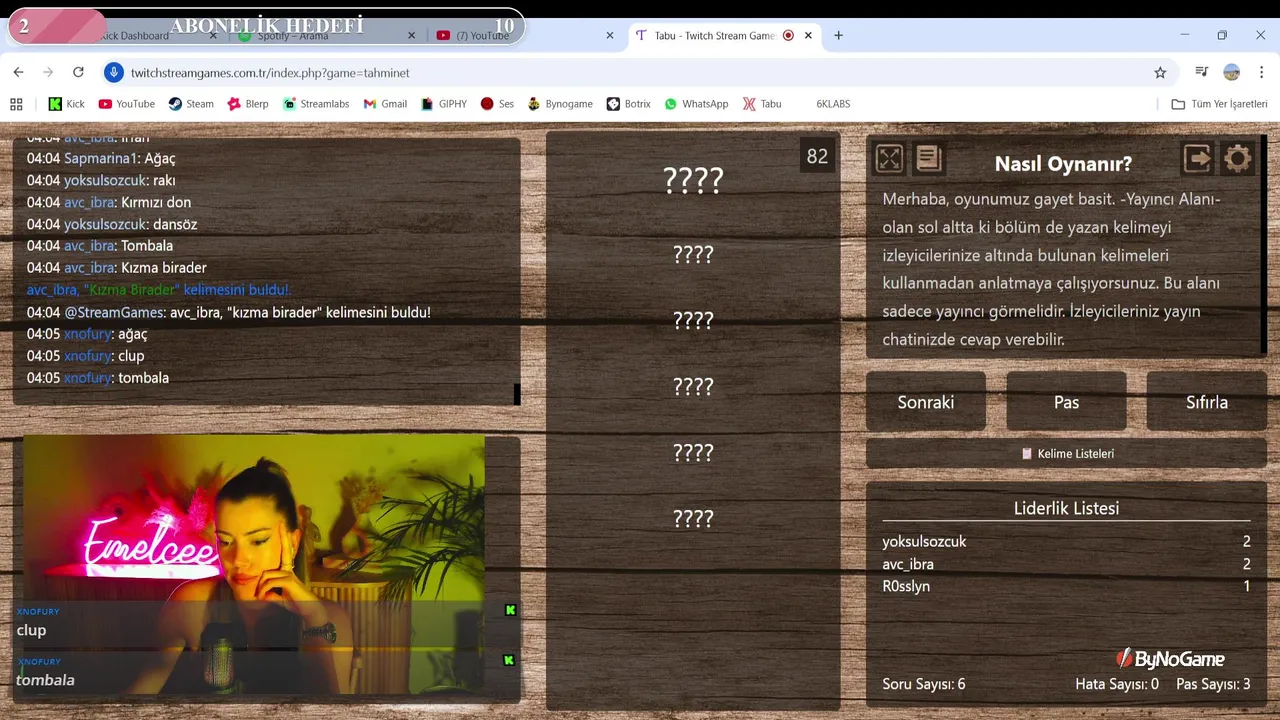The width and height of the screenshot is (1280, 720).
Task: Click the Sonraki button
Action: click(926, 402)
